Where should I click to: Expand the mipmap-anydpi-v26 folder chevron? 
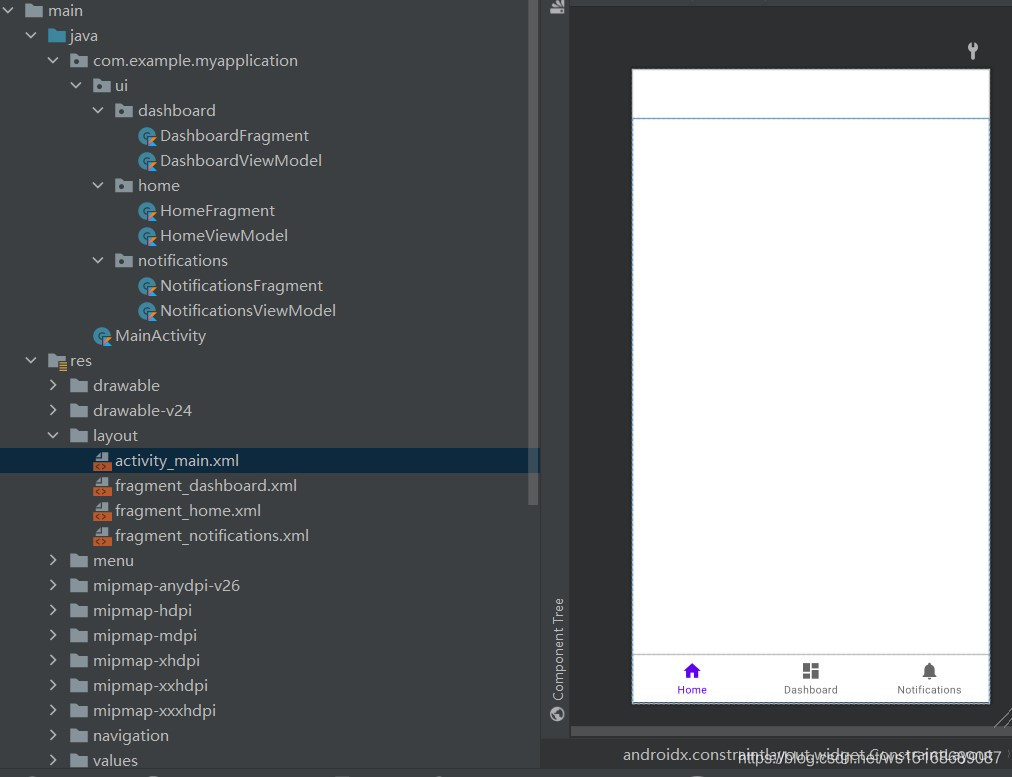[x=54, y=585]
